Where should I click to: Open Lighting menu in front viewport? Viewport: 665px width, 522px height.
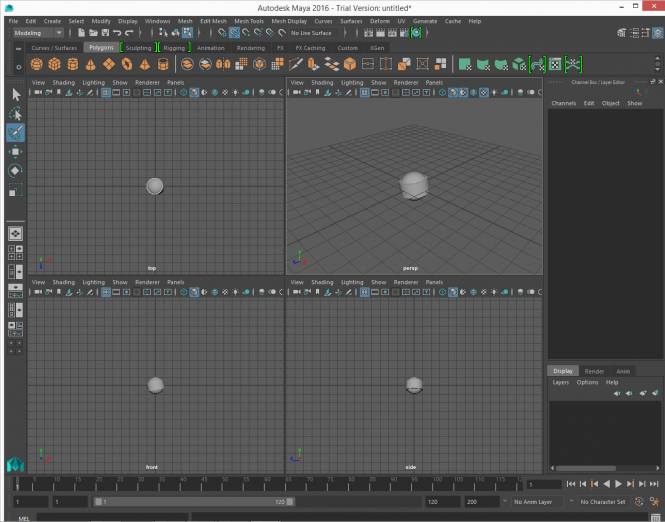click(x=93, y=282)
